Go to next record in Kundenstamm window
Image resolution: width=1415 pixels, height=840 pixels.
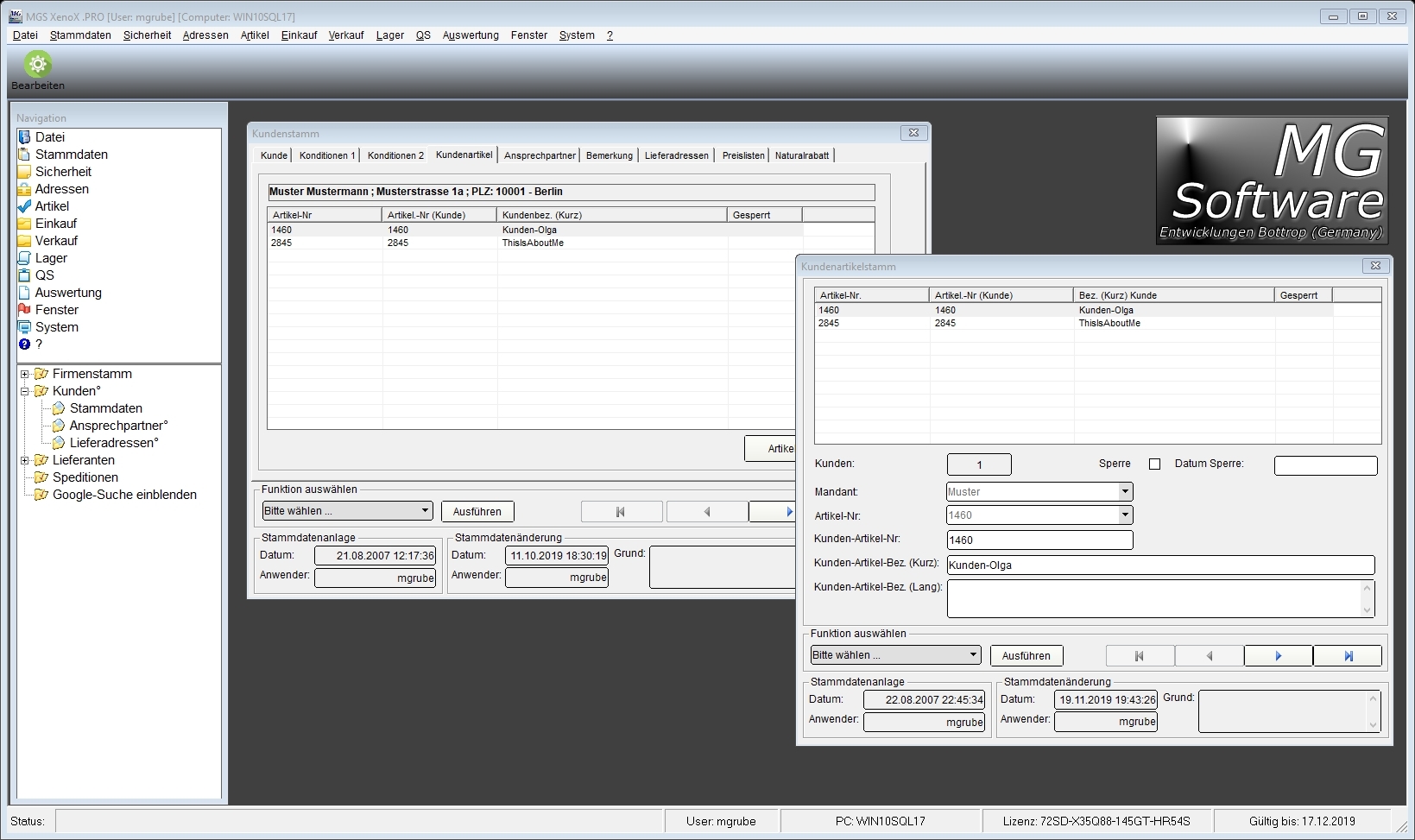(x=773, y=512)
